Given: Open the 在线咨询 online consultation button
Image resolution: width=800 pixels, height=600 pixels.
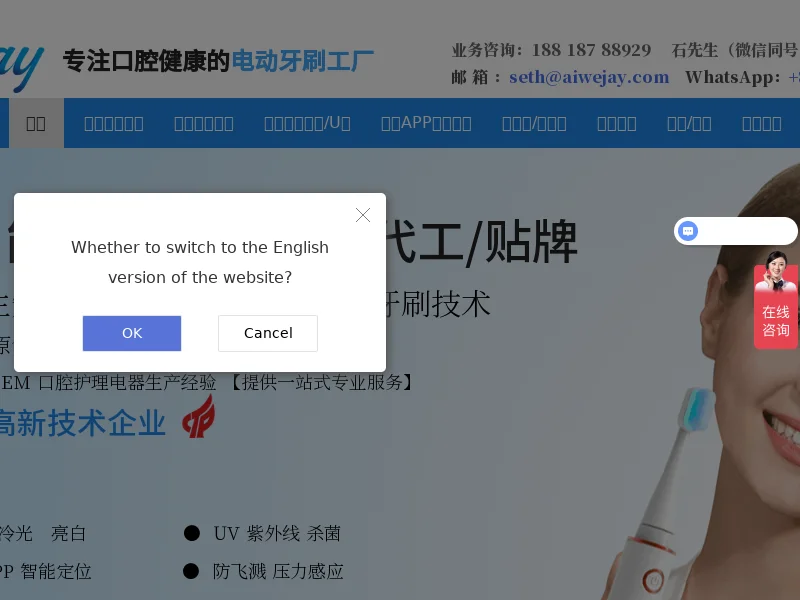Looking at the screenshot, I should coord(776,321).
